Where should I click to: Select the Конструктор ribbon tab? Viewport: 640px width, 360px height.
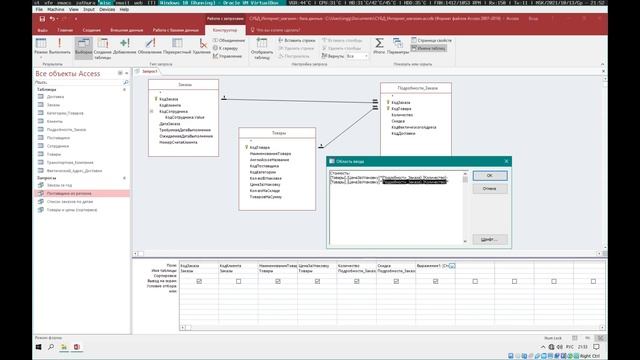click(225, 30)
